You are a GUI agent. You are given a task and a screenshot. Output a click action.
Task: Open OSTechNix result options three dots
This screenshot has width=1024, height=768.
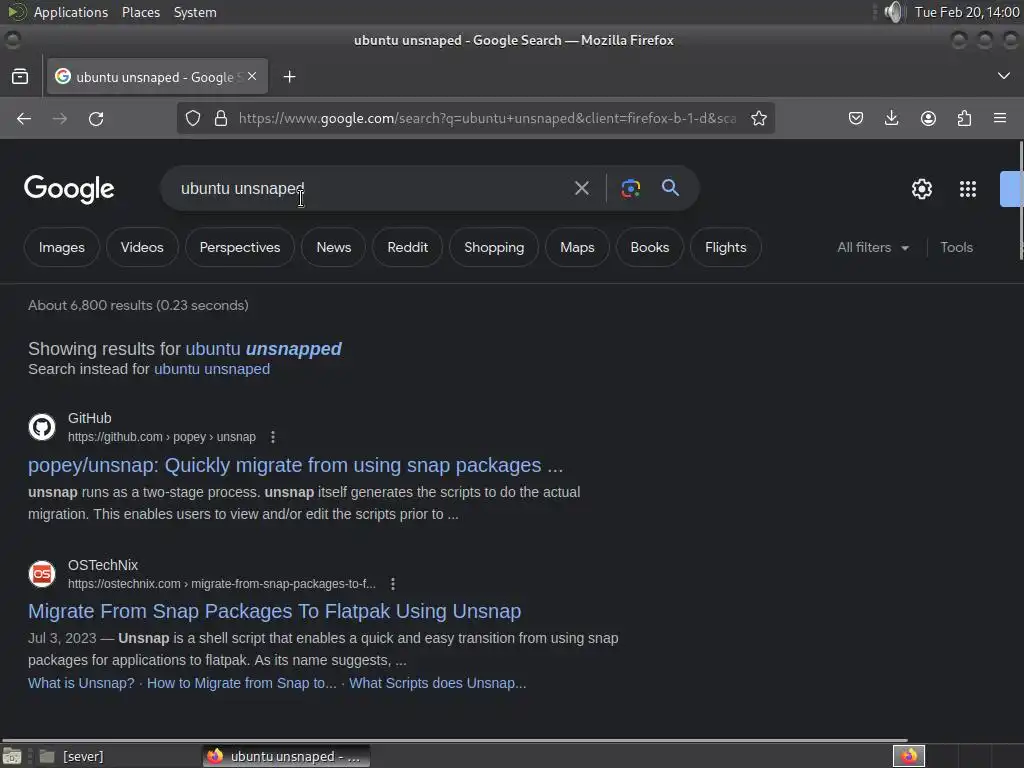392,584
